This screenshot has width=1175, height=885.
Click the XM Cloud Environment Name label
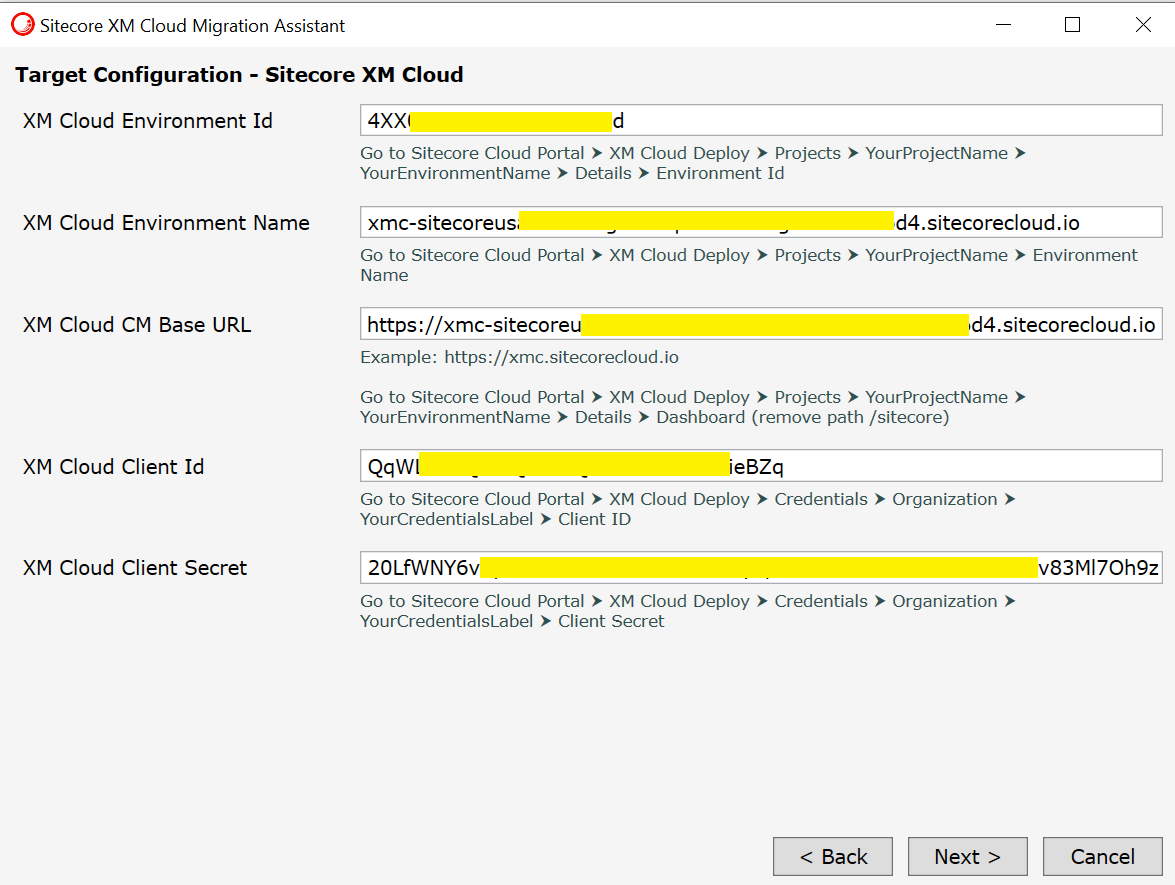[166, 223]
